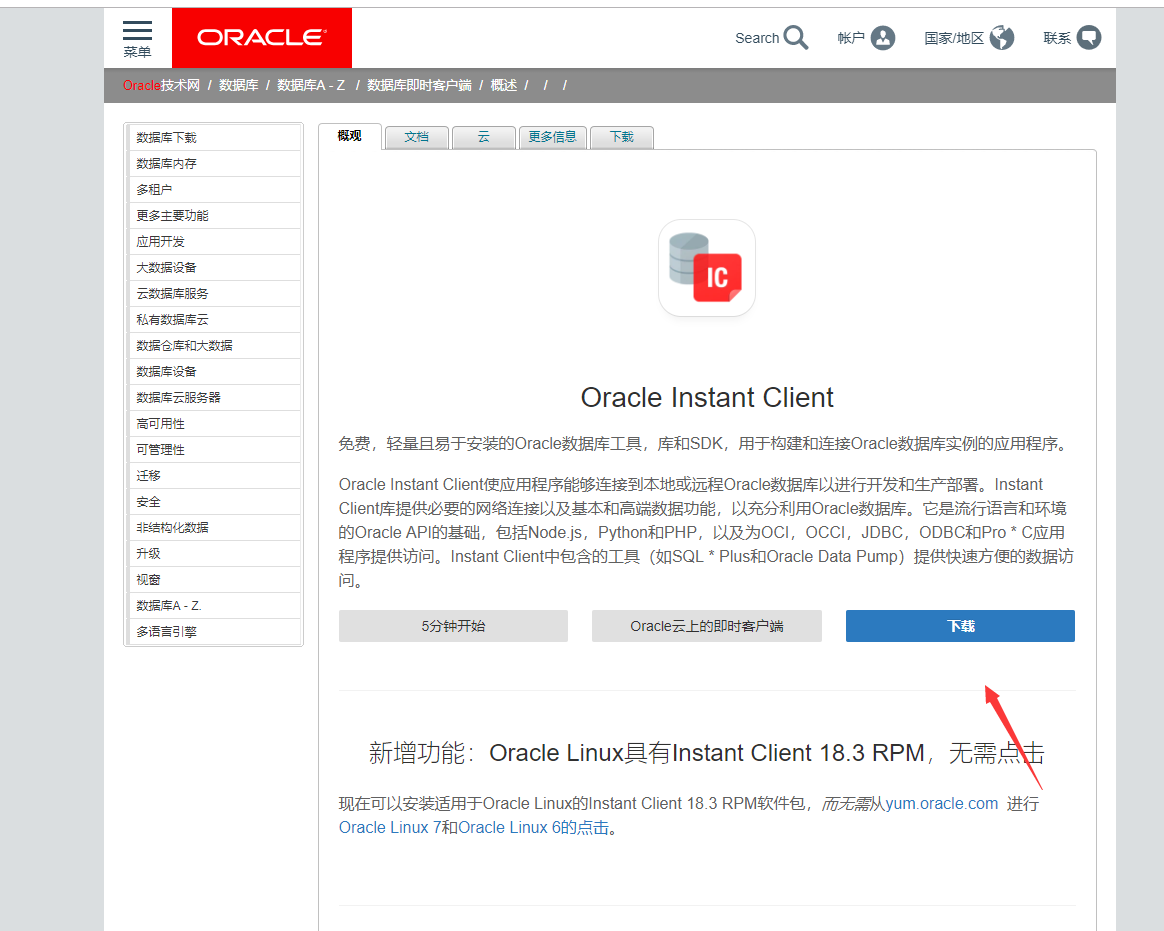Switch to the 文档 tab
This screenshot has height=931, width=1164.
416,137
